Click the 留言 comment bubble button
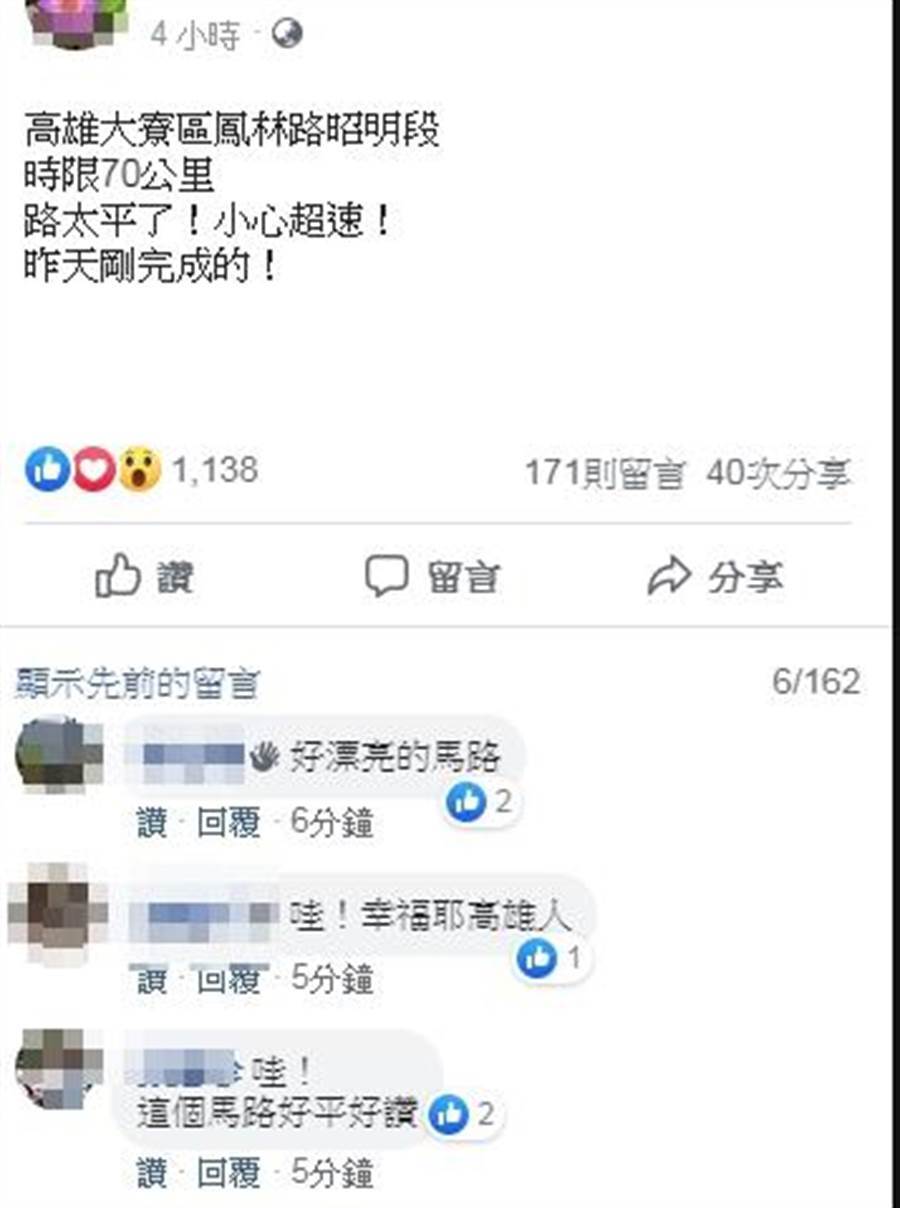900x1208 pixels. 432,577
